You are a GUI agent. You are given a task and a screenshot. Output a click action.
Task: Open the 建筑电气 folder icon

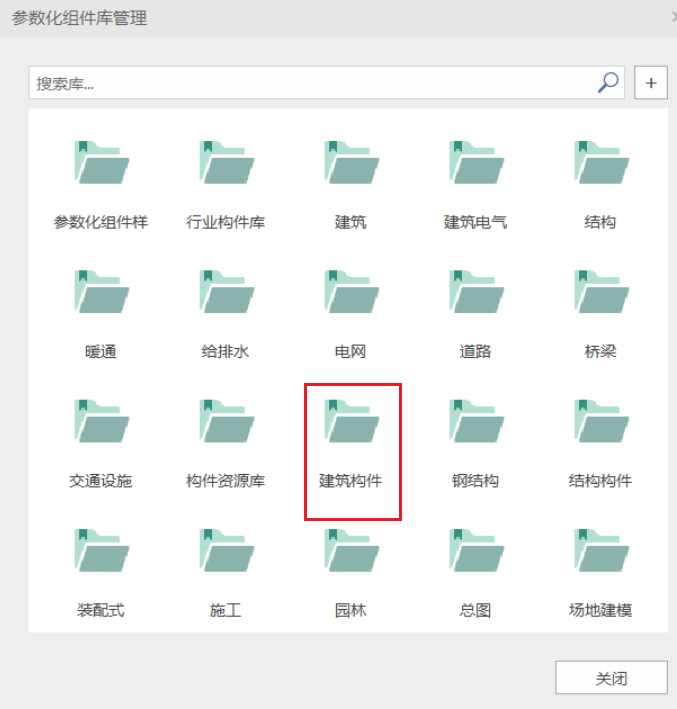476,162
